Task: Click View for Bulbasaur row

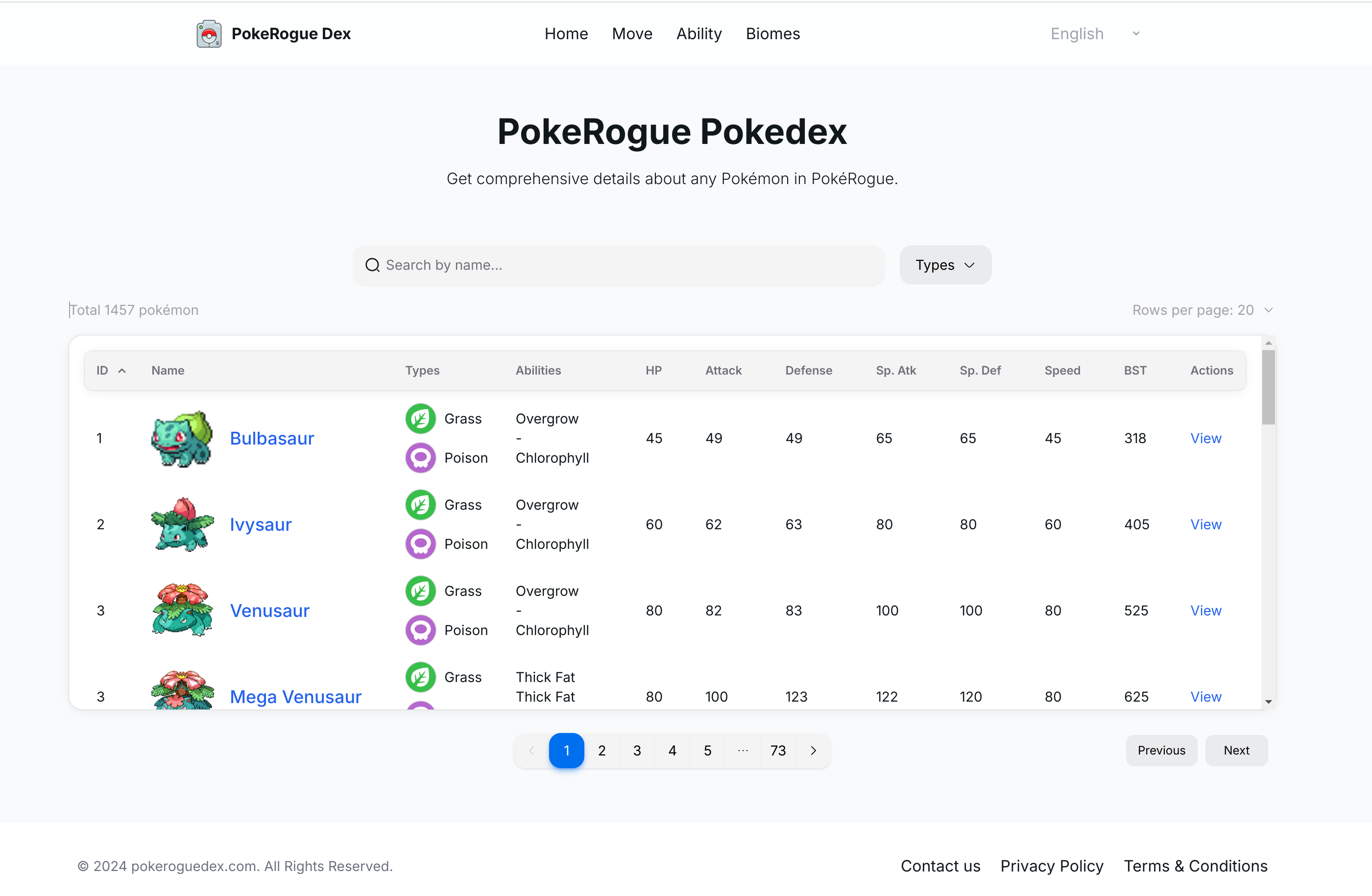Action: 1205,439
